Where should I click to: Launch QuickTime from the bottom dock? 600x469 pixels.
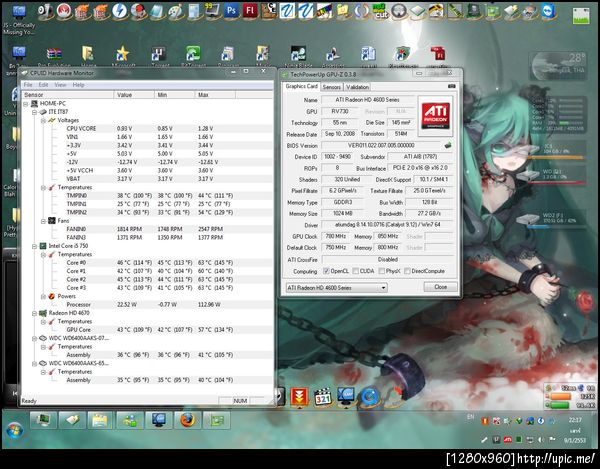point(369,397)
